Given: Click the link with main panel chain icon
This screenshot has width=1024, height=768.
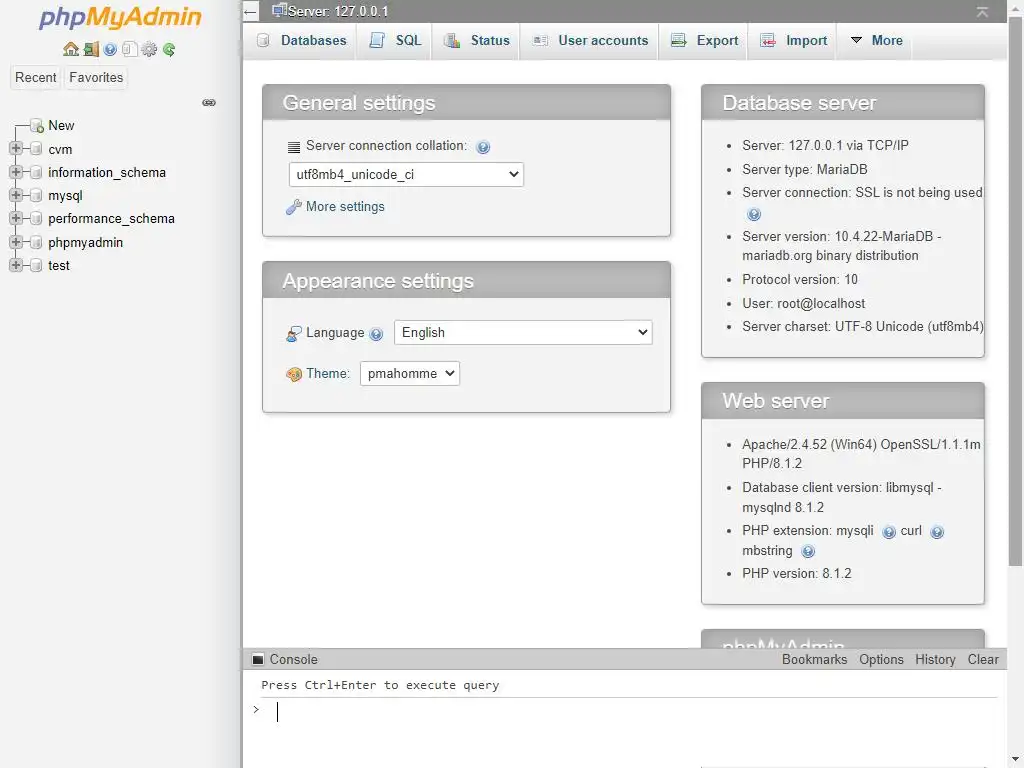Looking at the screenshot, I should coord(209,103).
